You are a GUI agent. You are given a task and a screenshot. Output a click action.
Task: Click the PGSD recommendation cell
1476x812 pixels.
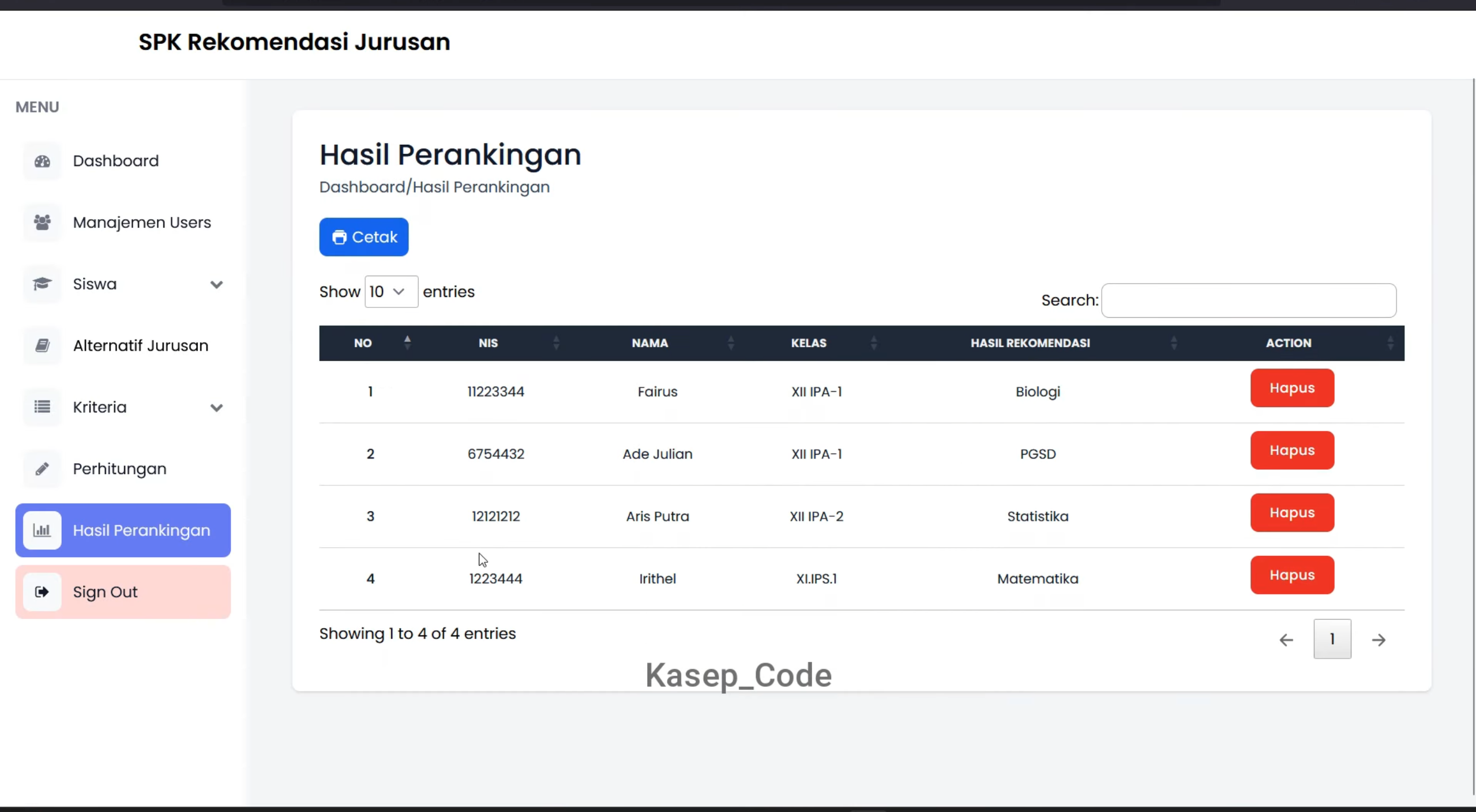tap(1038, 454)
